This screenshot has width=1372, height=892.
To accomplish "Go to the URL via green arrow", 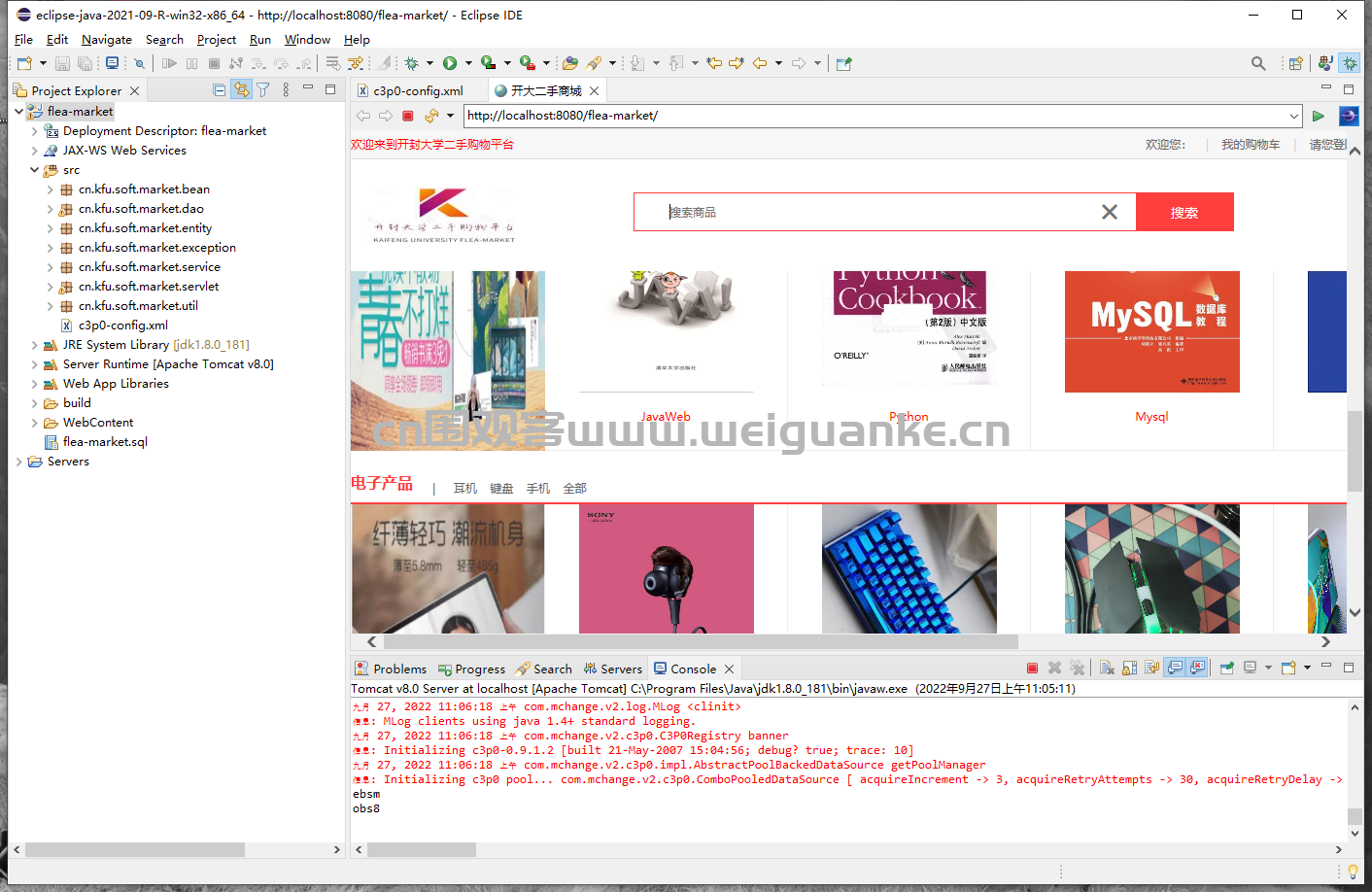I will pyautogui.click(x=1319, y=116).
